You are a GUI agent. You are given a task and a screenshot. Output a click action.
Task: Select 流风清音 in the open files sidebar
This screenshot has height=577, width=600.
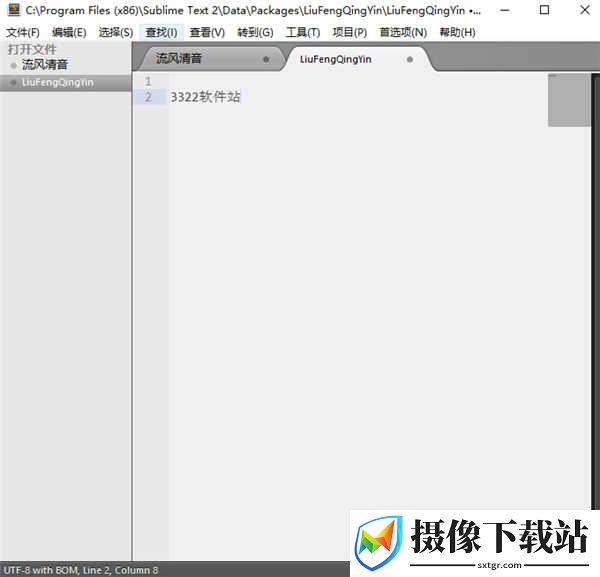[x=45, y=65]
